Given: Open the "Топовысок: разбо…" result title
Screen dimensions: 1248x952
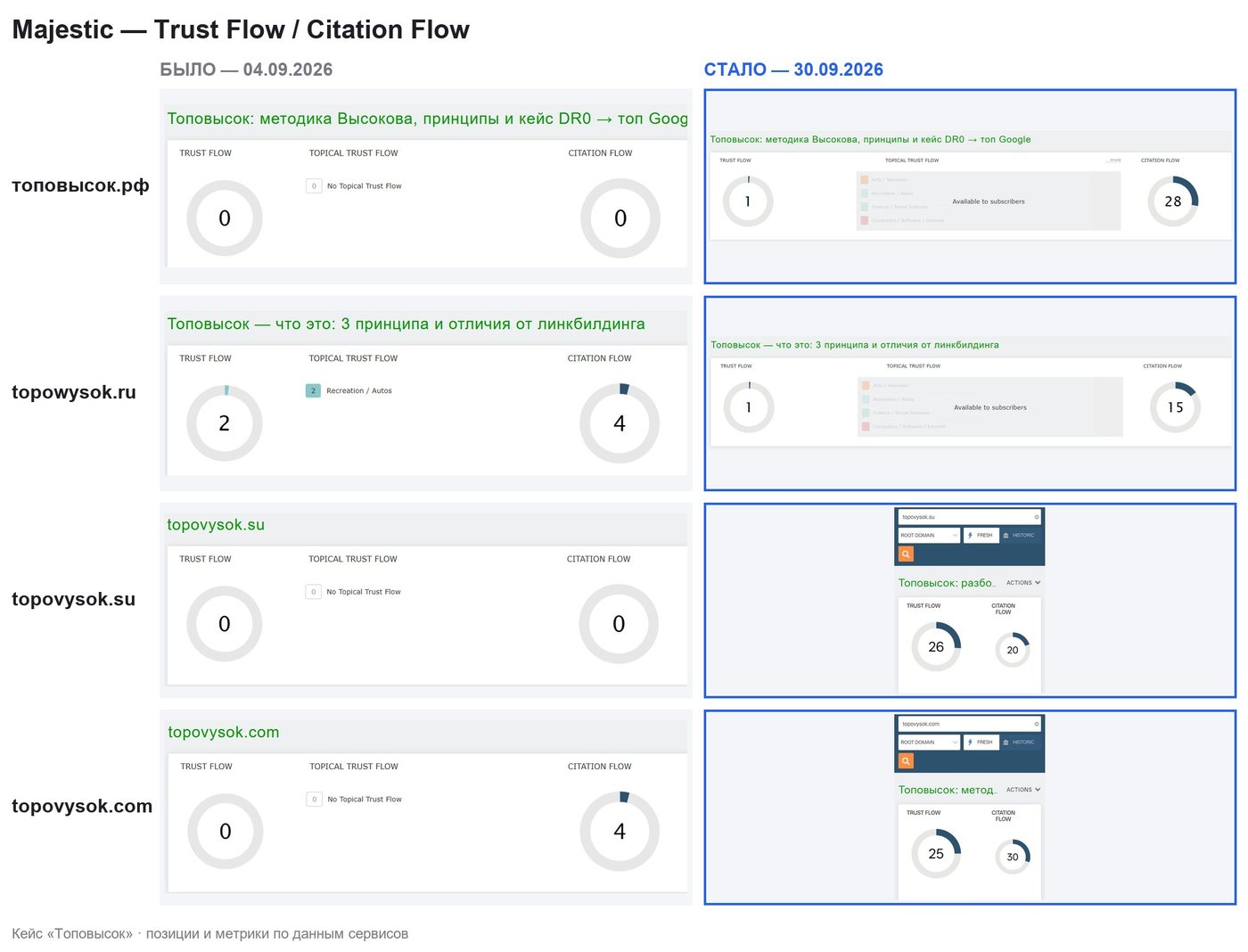Looking at the screenshot, I should tap(947, 583).
